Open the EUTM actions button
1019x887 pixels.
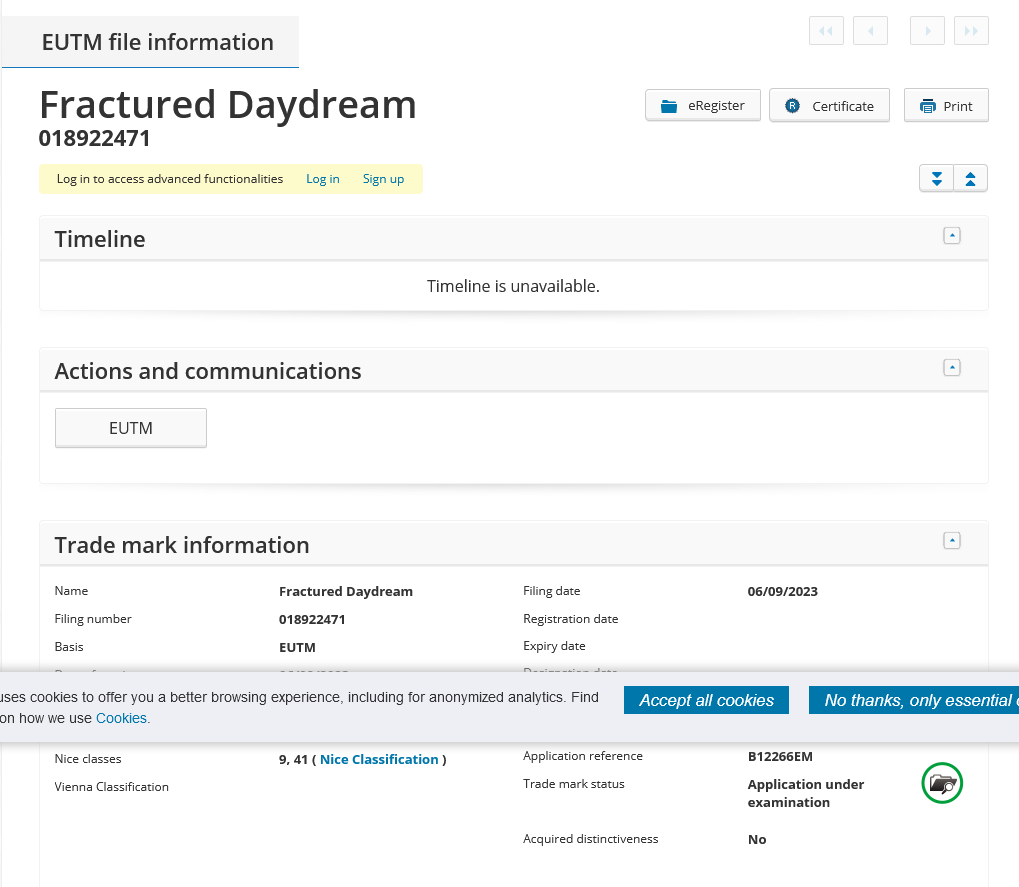click(x=131, y=428)
